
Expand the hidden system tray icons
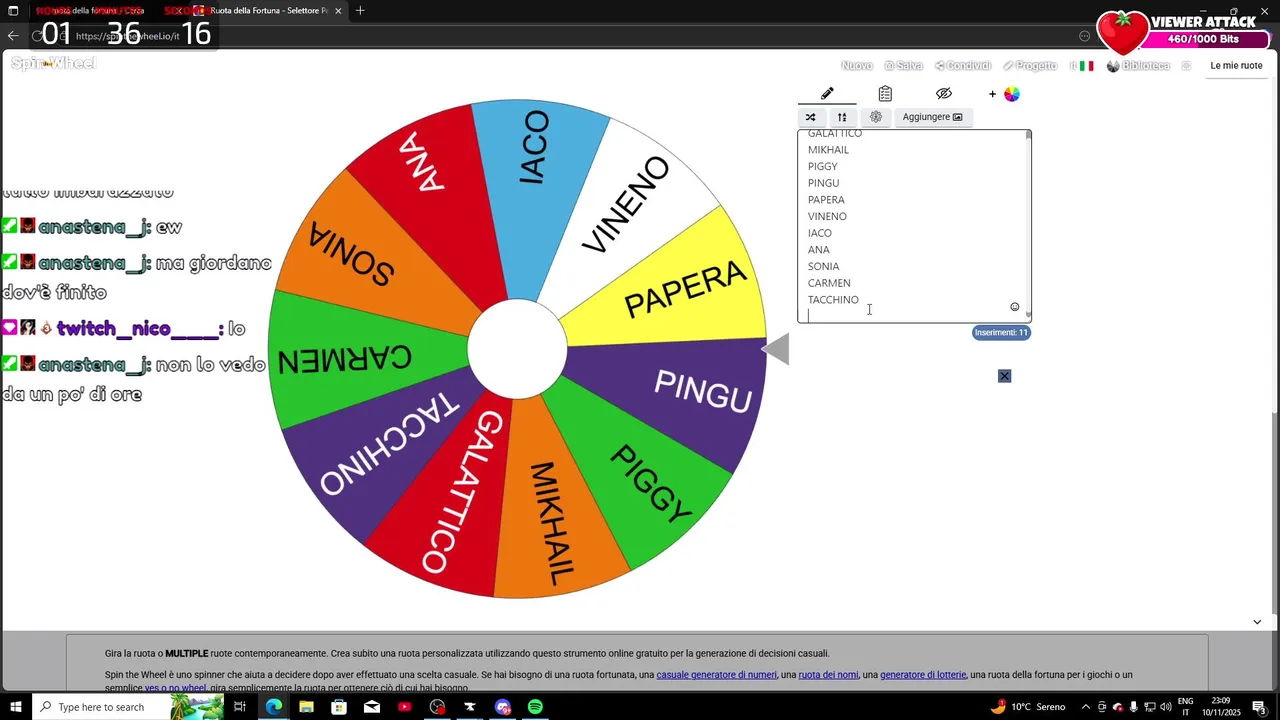(x=1085, y=707)
